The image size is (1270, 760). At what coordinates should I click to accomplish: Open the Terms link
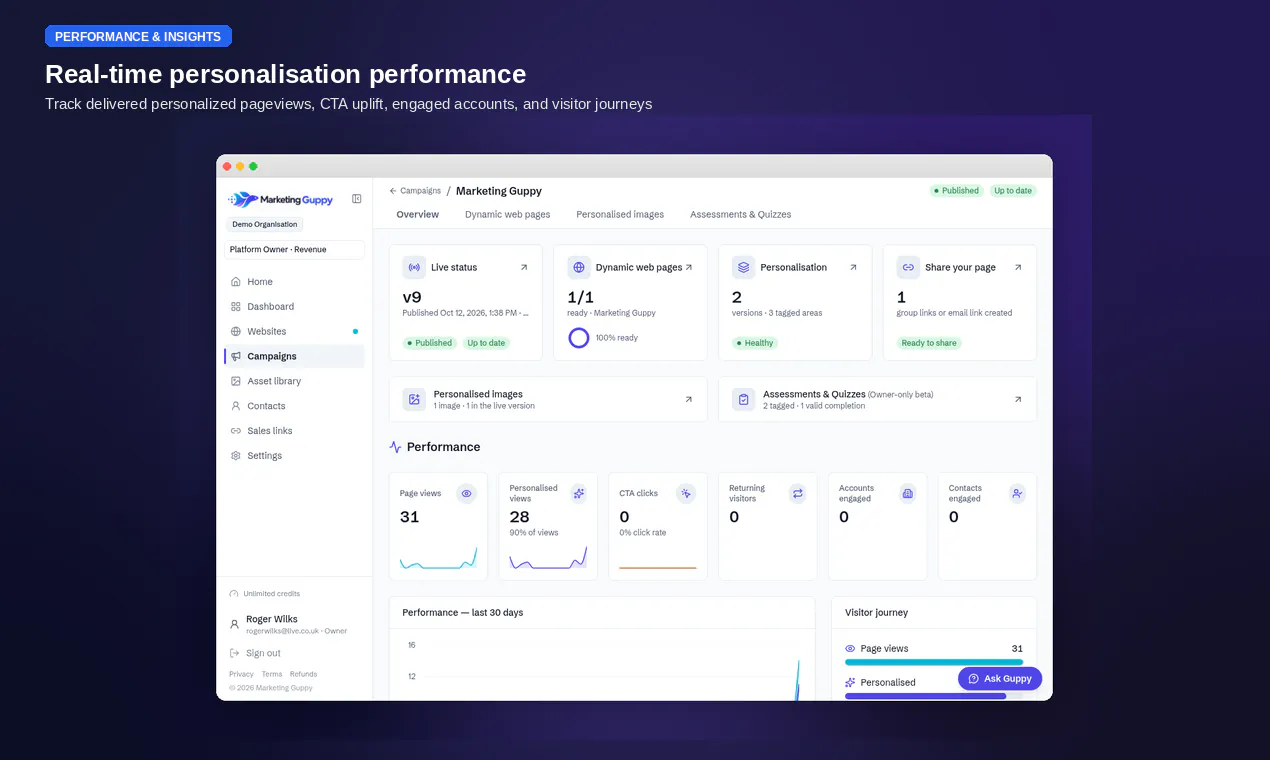(x=272, y=674)
